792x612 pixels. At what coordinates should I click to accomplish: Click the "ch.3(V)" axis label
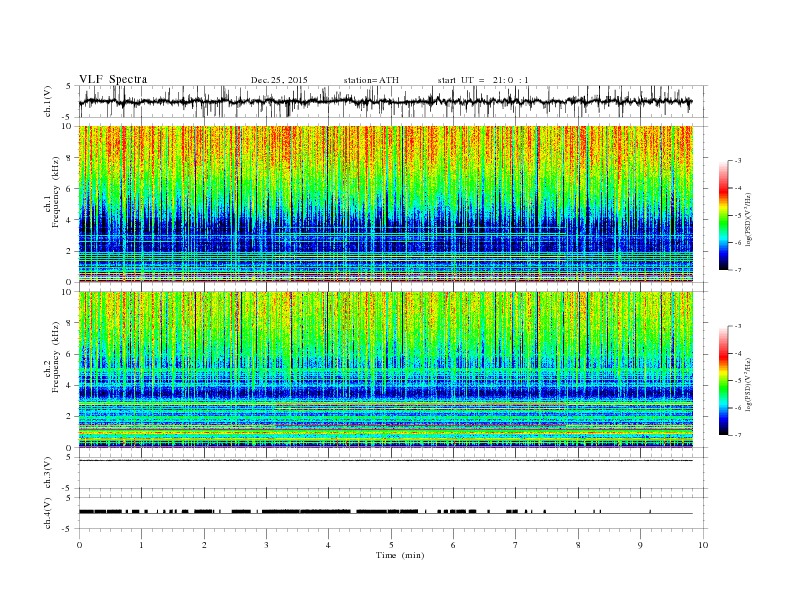48,473
